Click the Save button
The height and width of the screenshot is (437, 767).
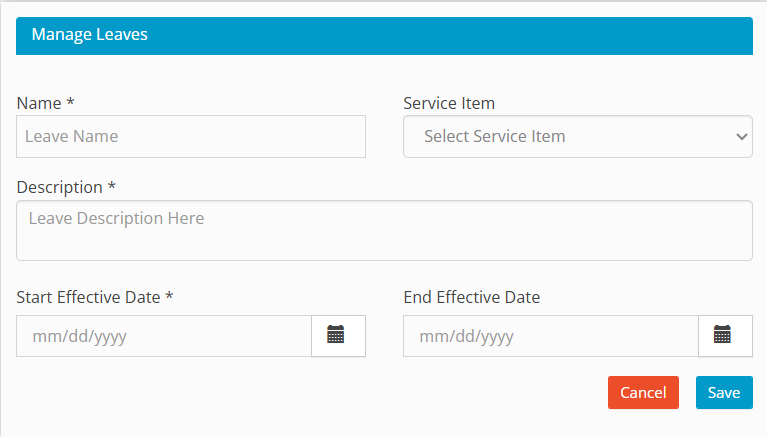pyautogui.click(x=723, y=392)
